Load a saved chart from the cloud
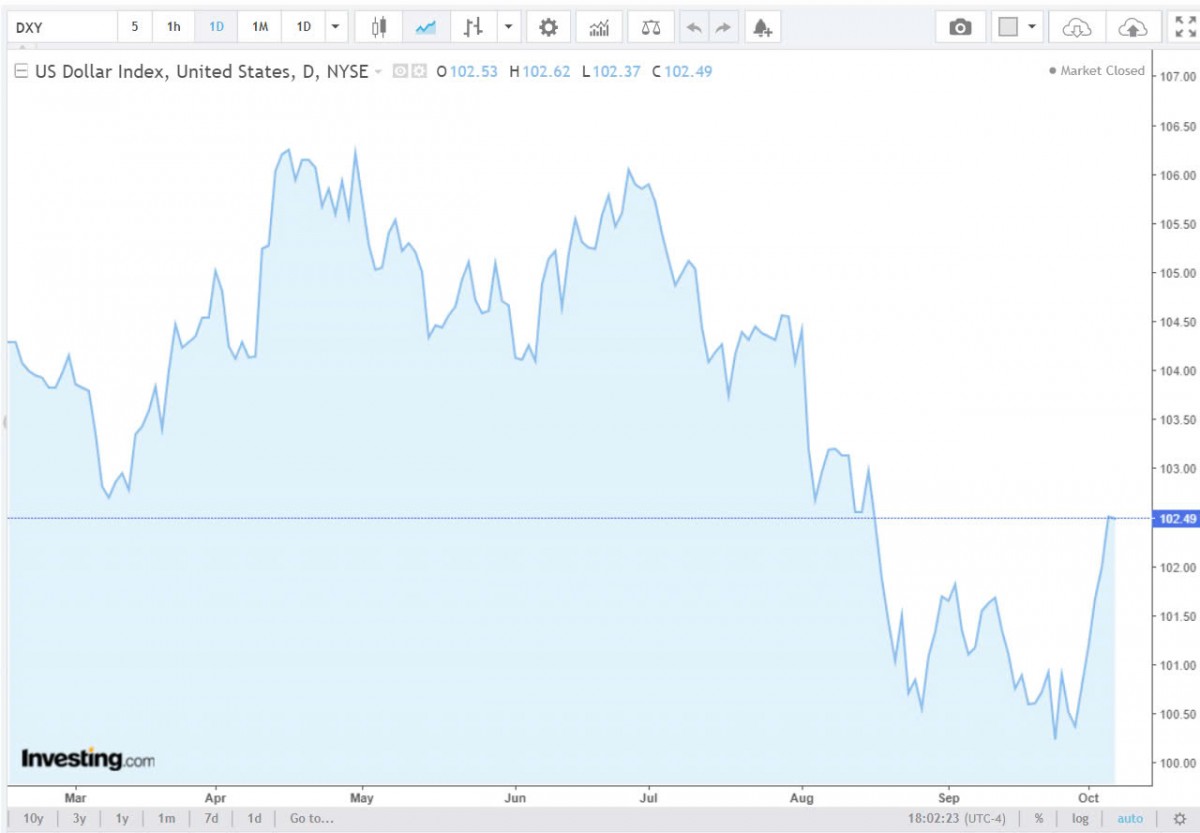This screenshot has width=1200, height=833. (1077, 27)
